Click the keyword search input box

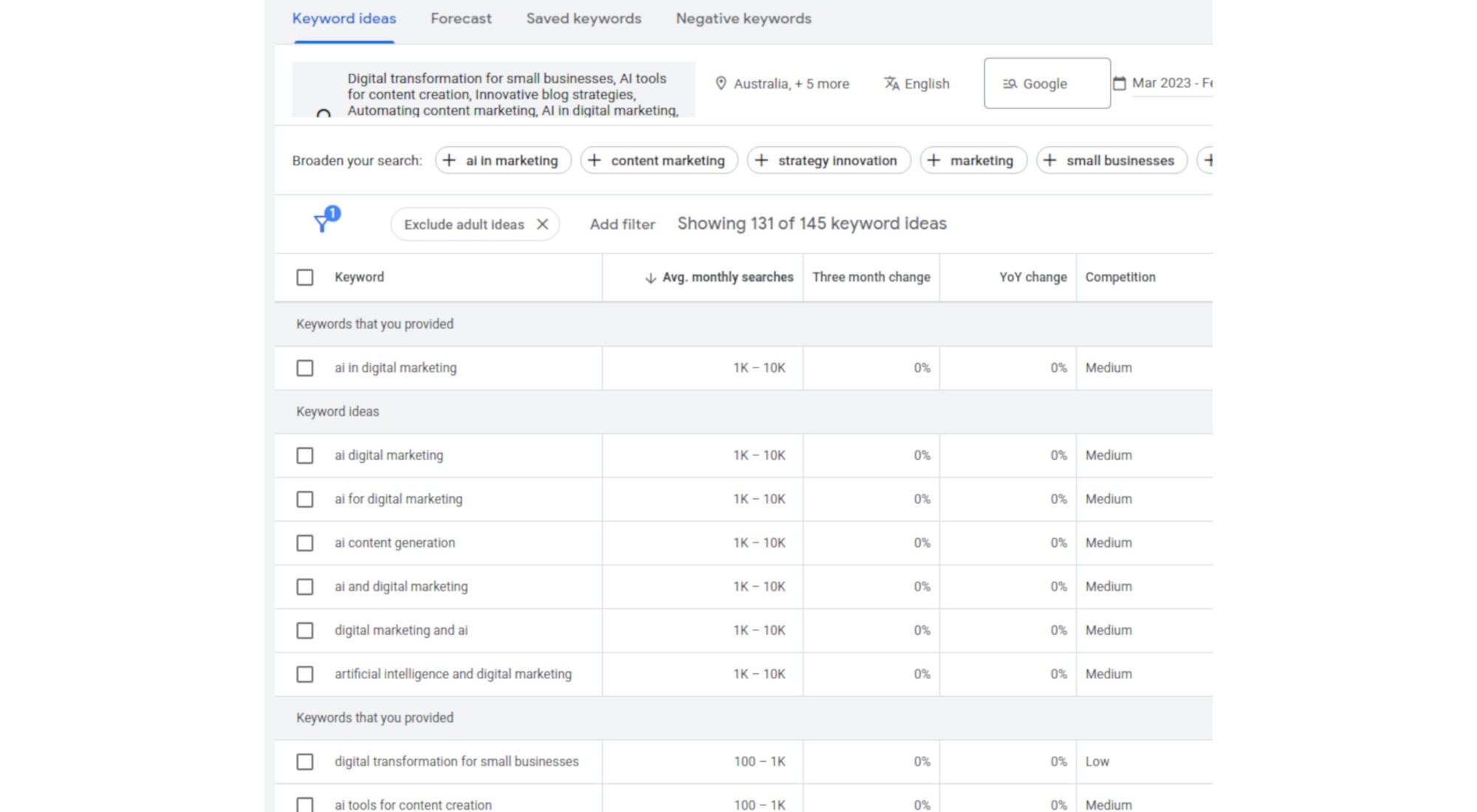[494, 90]
